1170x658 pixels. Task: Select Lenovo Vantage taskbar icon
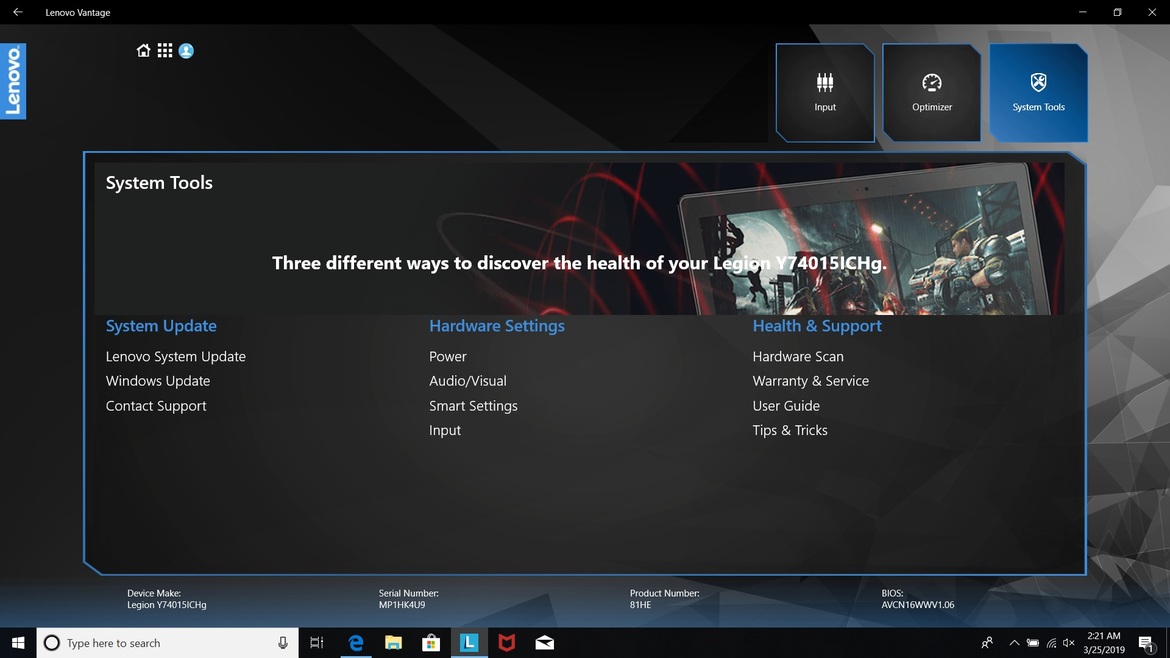pos(469,642)
